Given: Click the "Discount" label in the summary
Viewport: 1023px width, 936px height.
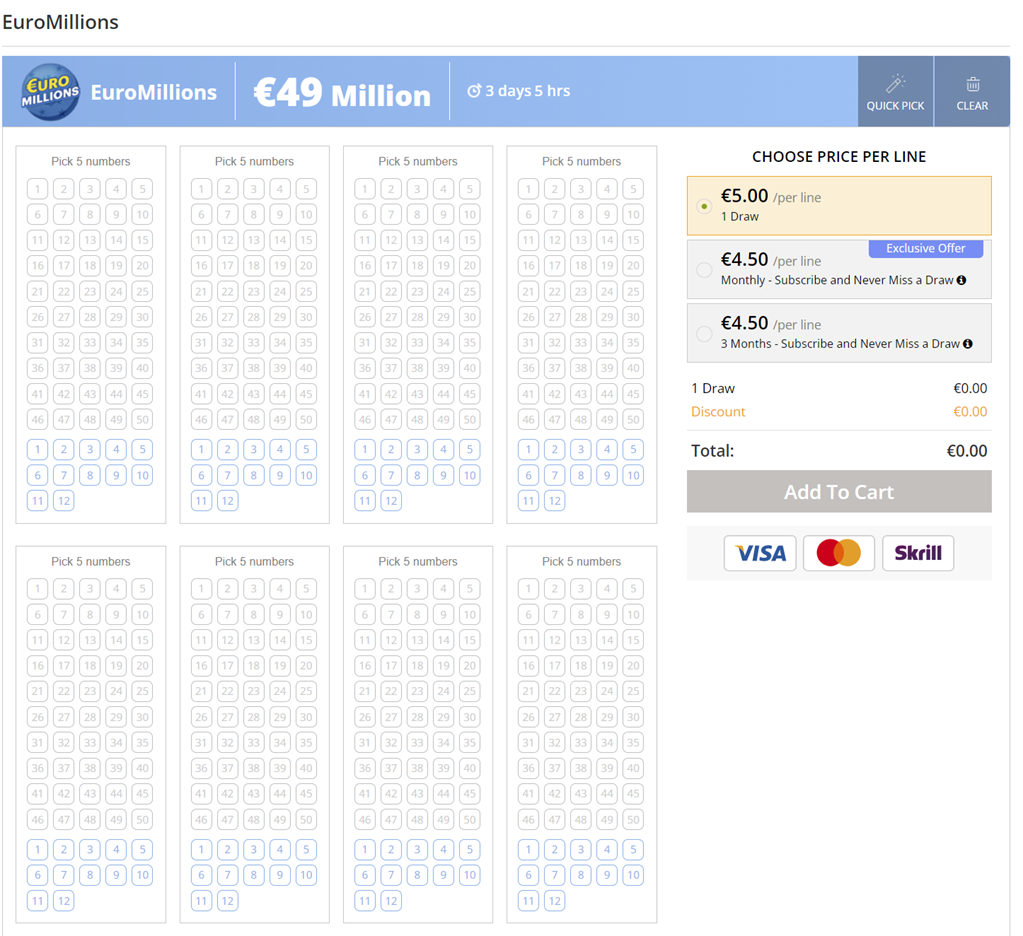Looking at the screenshot, I should click(718, 412).
